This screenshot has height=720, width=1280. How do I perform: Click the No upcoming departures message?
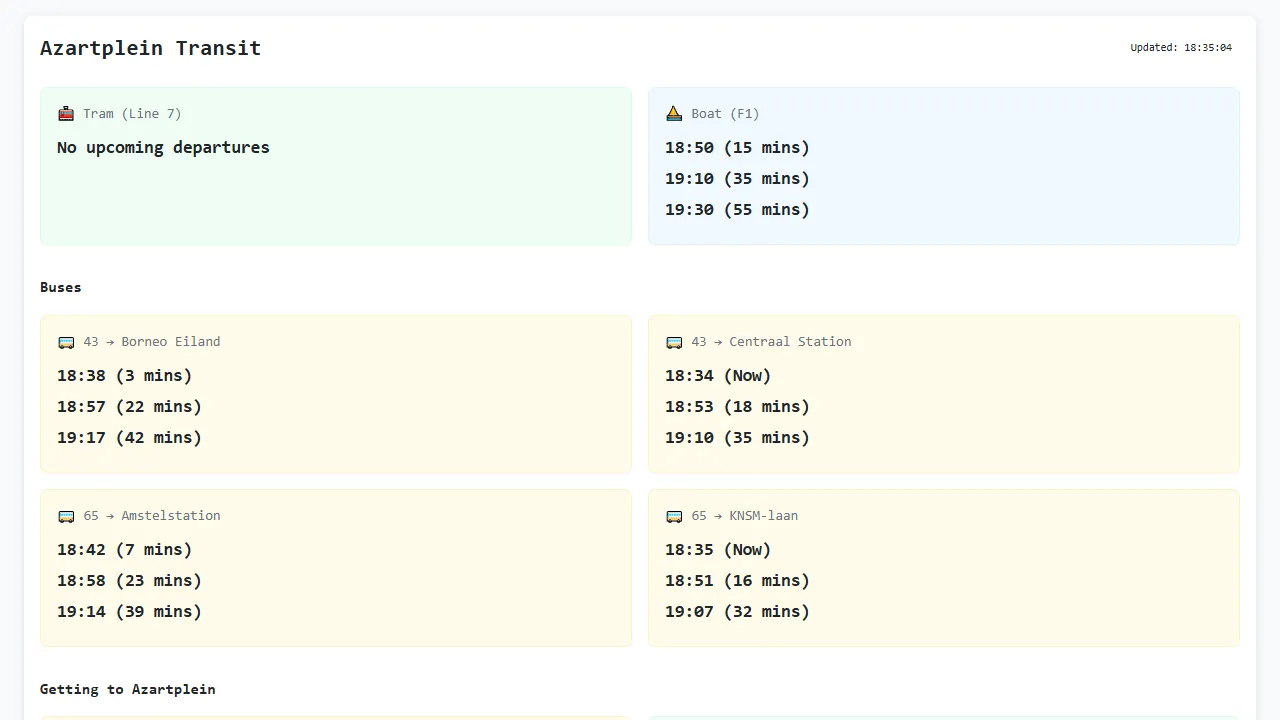(163, 147)
